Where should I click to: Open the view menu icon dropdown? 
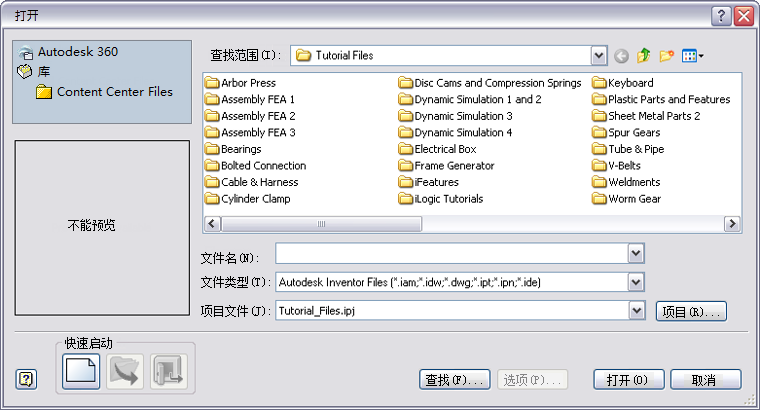[x=693, y=56]
